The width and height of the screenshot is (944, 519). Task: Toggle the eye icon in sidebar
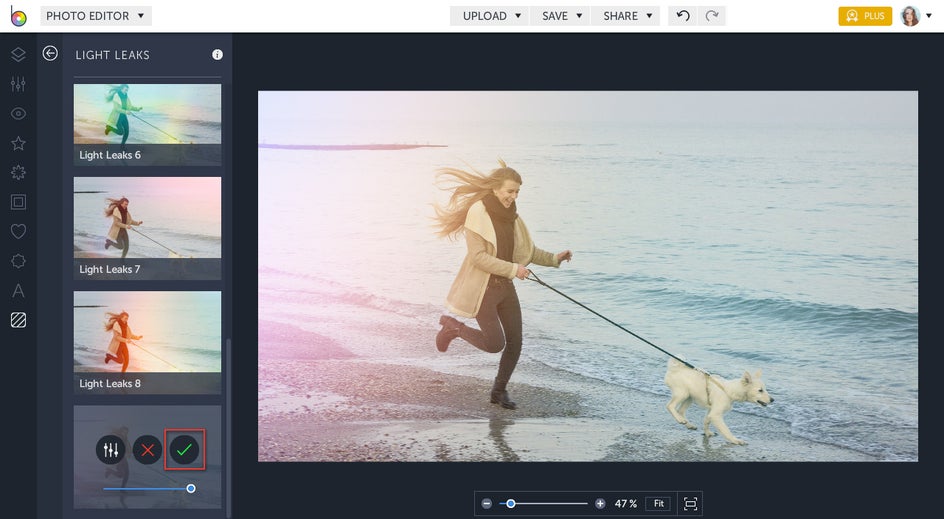tap(18, 114)
